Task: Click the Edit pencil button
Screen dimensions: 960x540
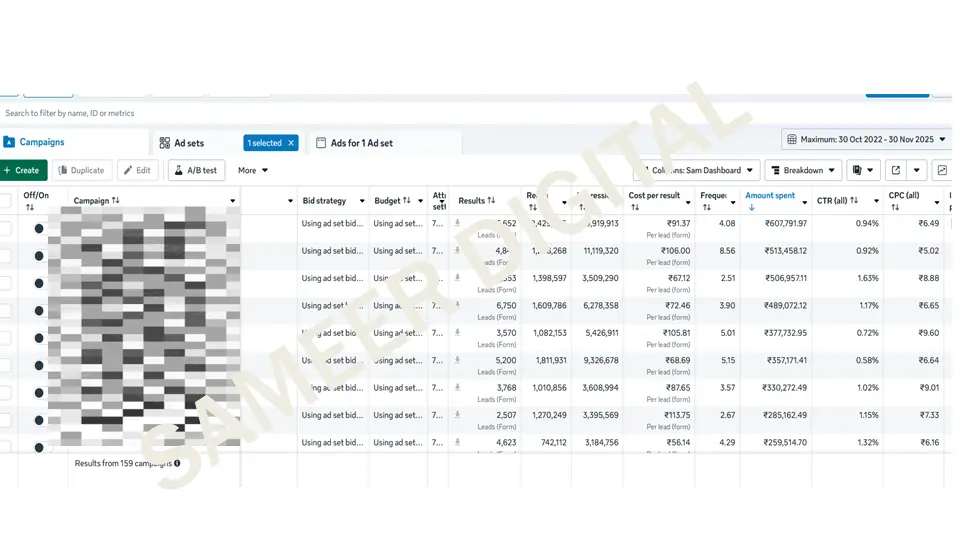Action: coord(138,171)
